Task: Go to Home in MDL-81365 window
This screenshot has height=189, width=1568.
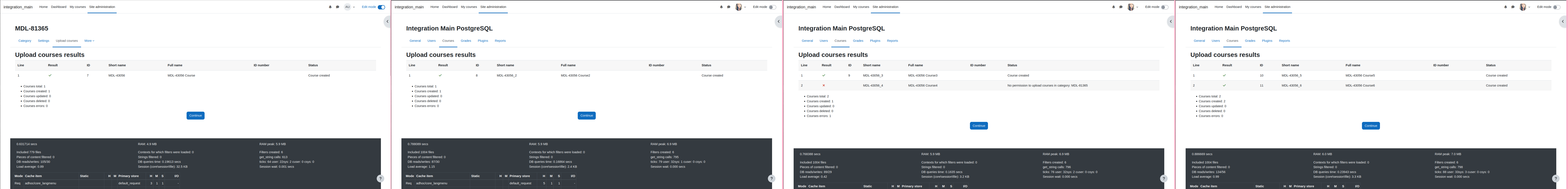Action: point(43,7)
